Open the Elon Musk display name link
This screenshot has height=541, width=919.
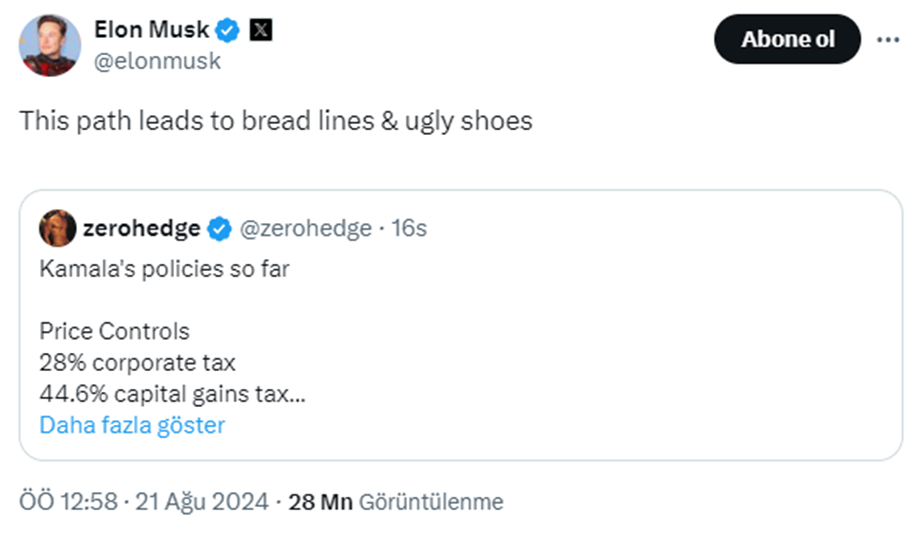pyautogui.click(x=150, y=31)
